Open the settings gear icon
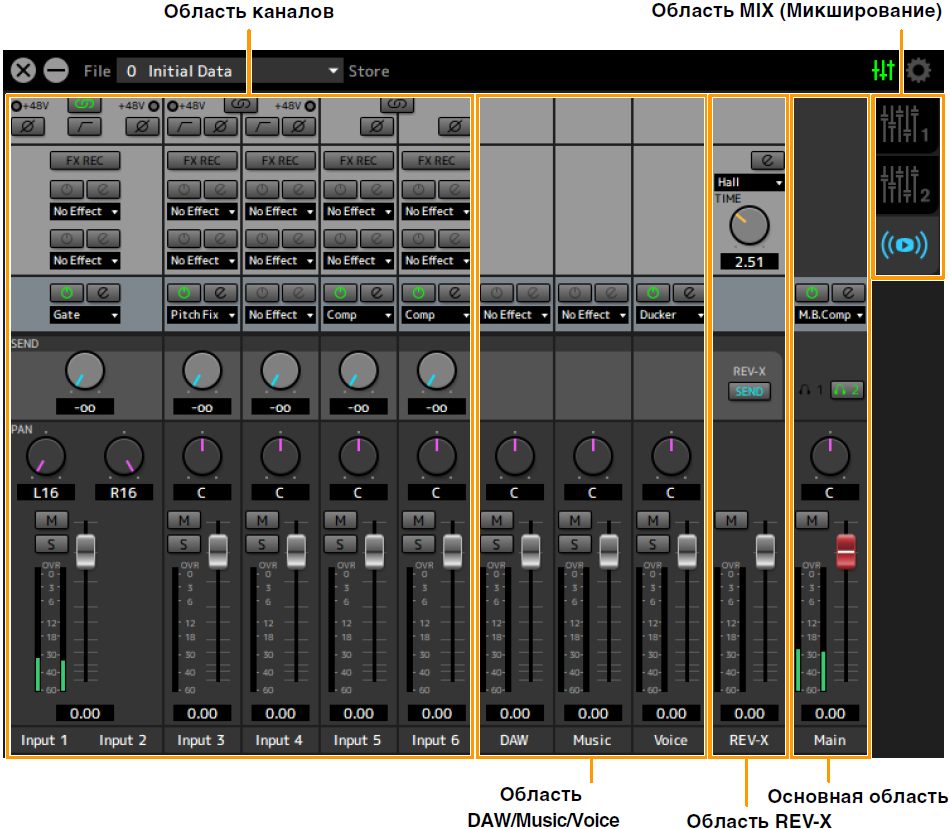 (917, 71)
